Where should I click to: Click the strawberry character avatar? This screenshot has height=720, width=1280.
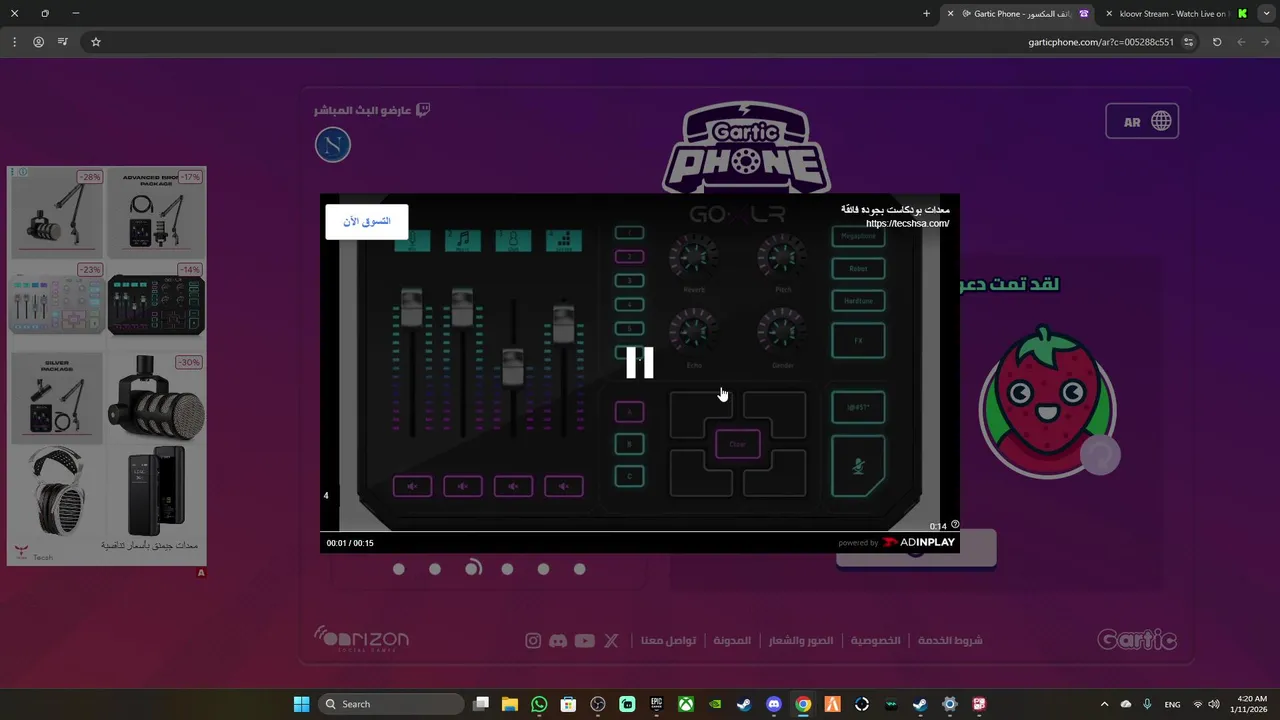(x=1047, y=402)
